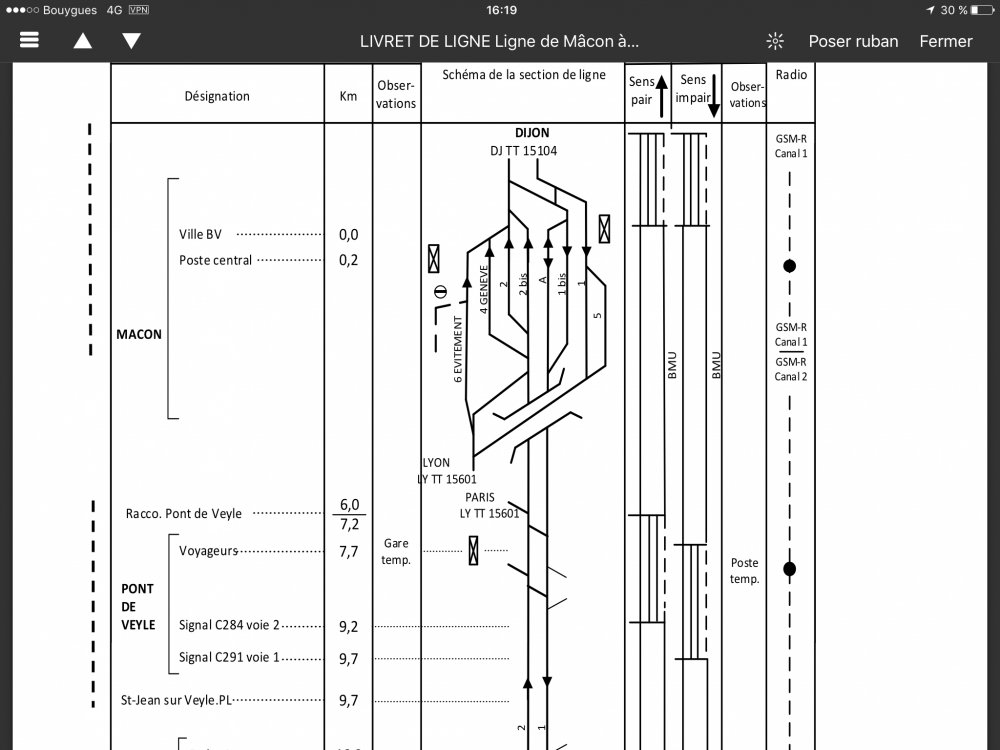The image size is (1000, 750).
Task: Go to next page with down triangle
Action: [131, 41]
